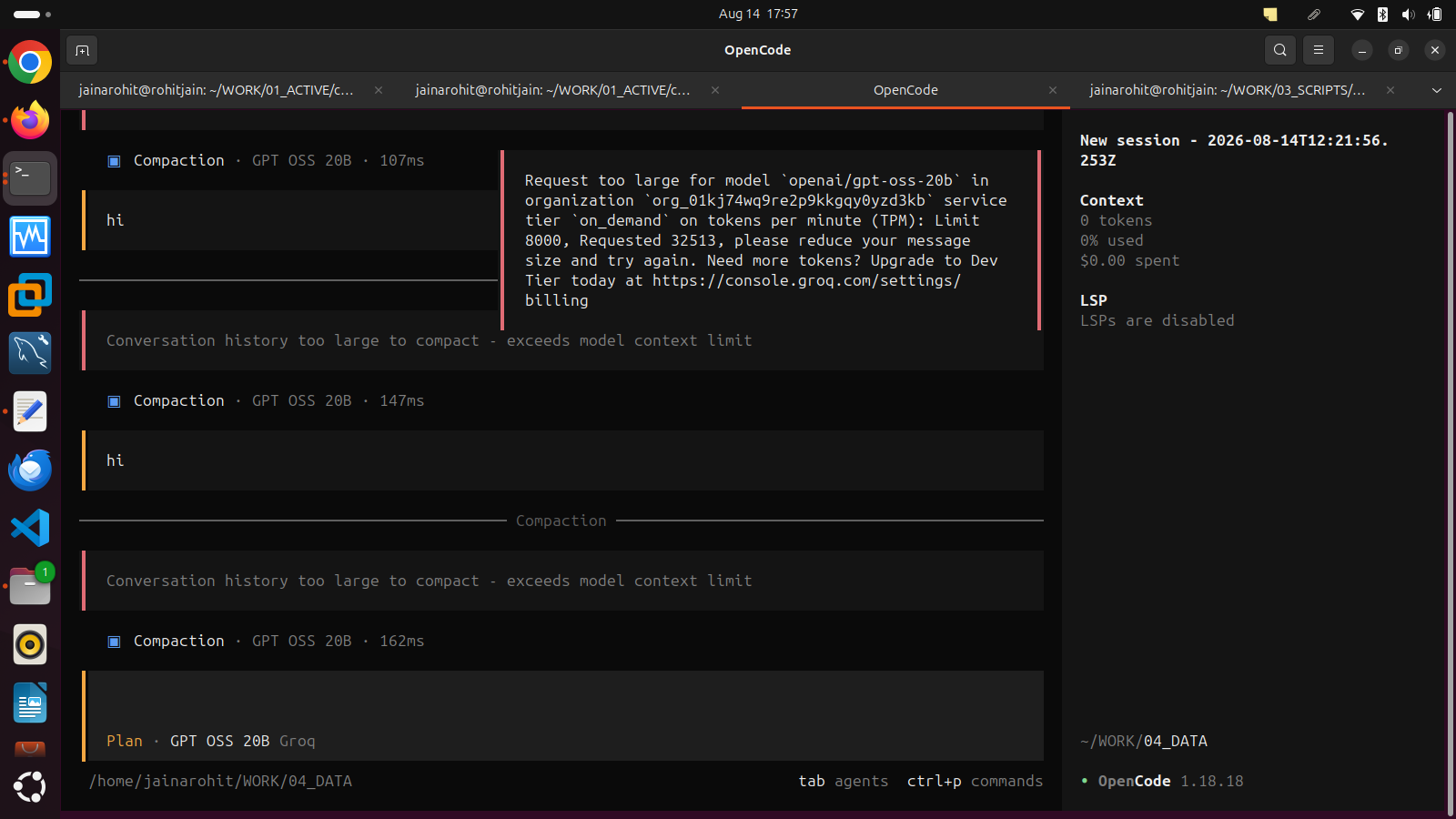Open LibreOffice Writer from the dock
The image size is (1456, 819).
tap(30, 703)
